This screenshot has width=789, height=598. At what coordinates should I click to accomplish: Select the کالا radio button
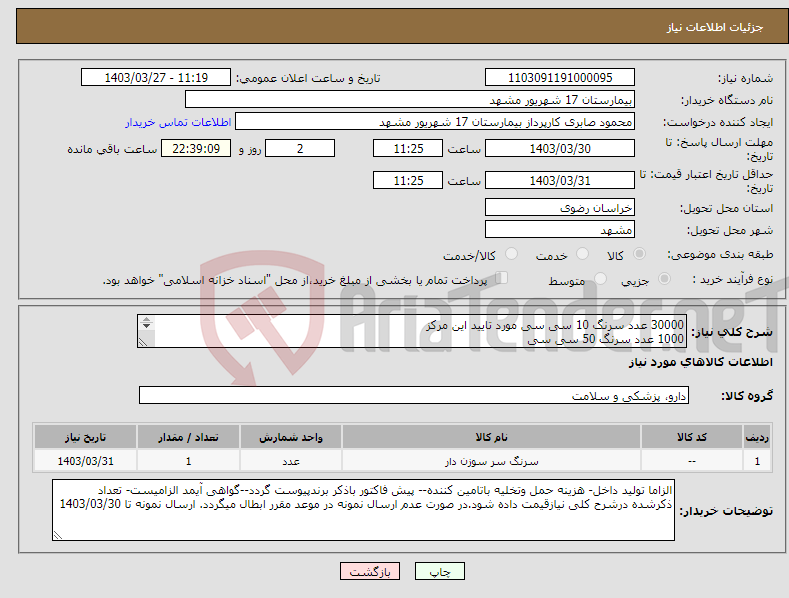639,254
